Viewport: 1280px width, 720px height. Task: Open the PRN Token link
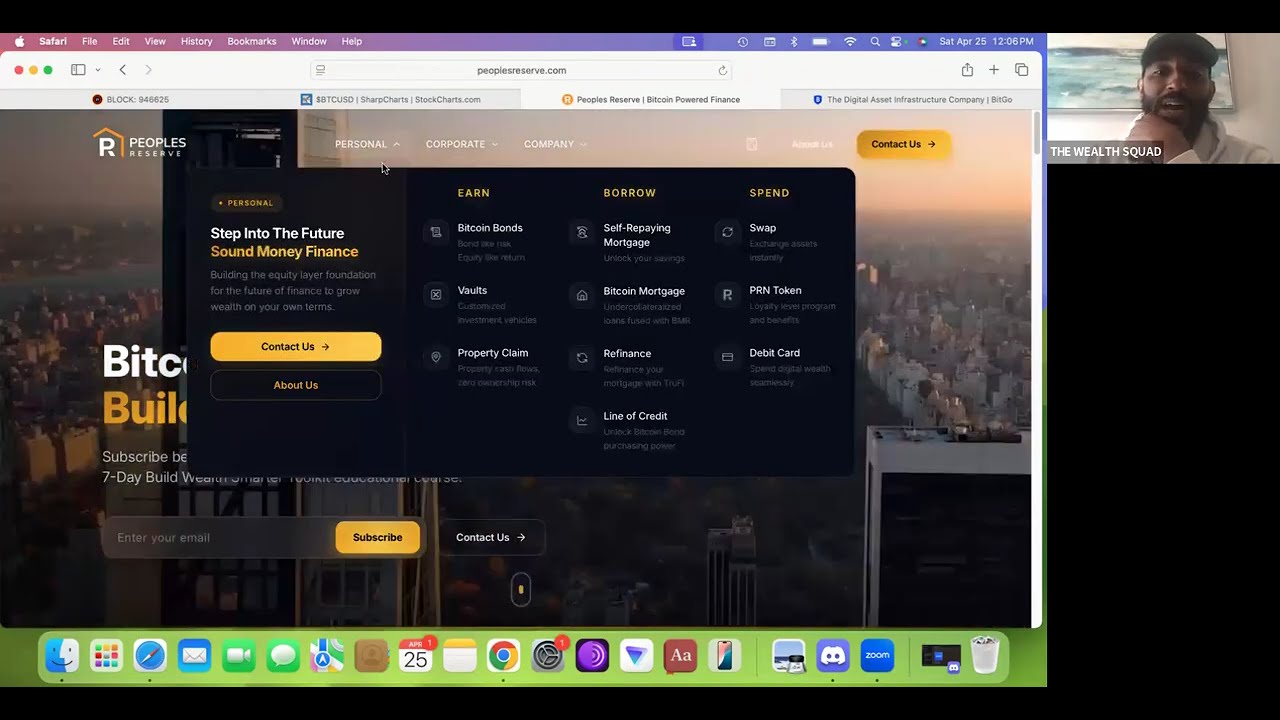(x=775, y=290)
